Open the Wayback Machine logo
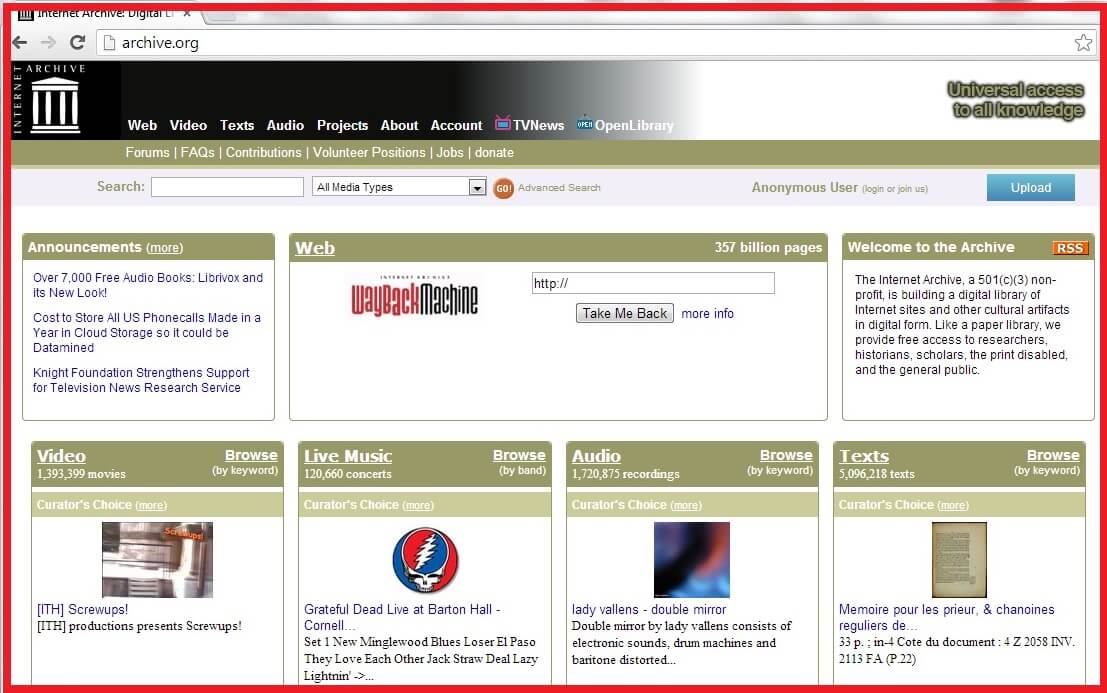 coord(414,297)
